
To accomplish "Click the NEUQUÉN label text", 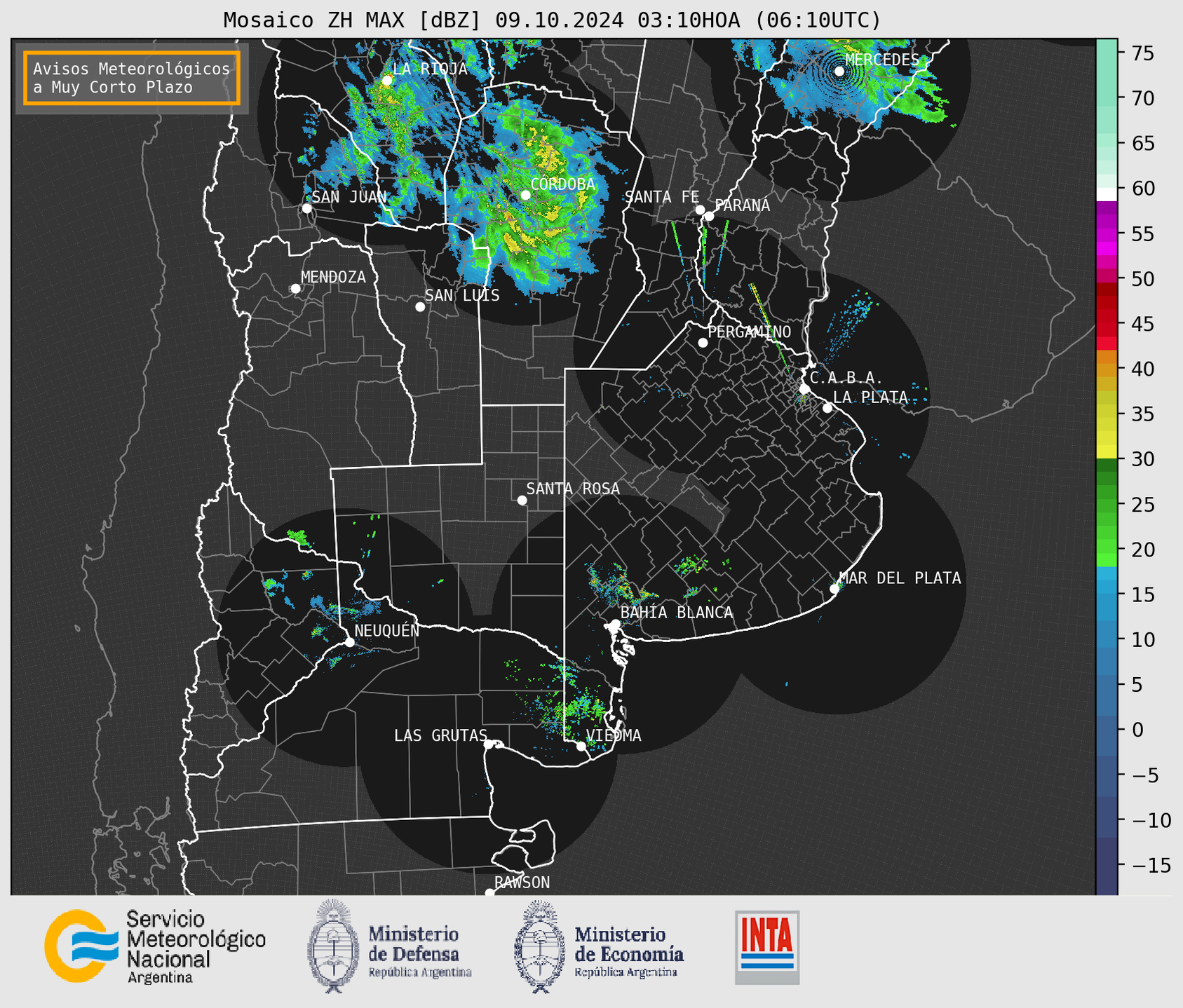I will pos(386,630).
